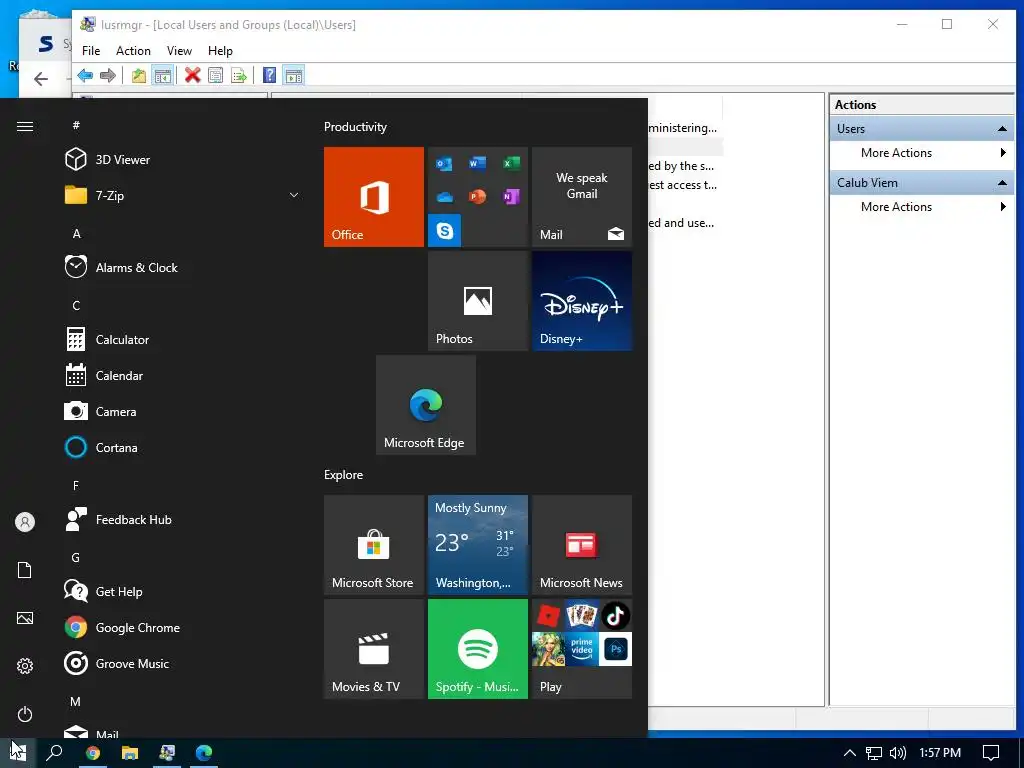
Task: Open Camera from app list
Action: [182, 411]
